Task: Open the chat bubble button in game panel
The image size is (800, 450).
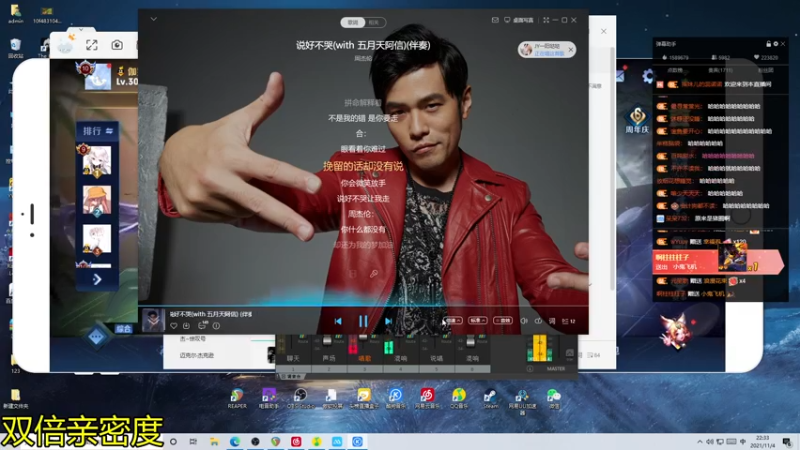Action: pos(96,337)
